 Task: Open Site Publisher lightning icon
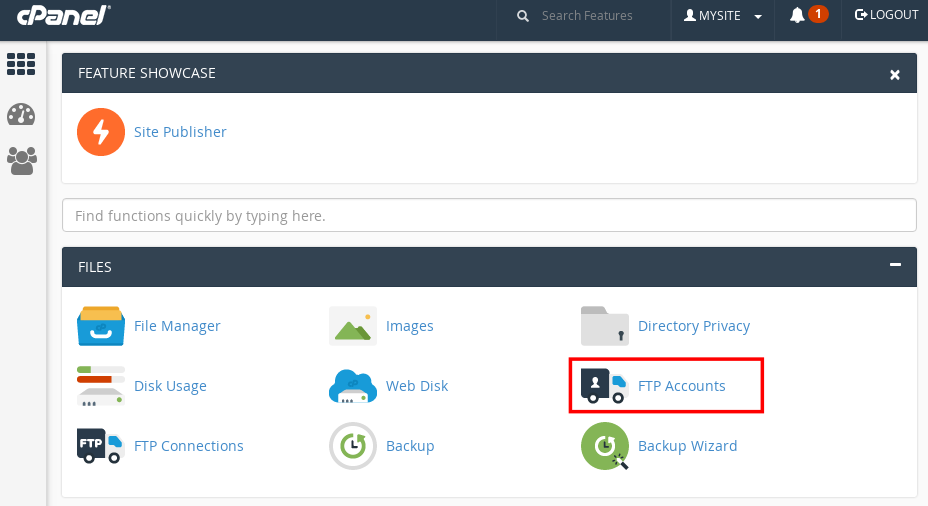point(100,132)
